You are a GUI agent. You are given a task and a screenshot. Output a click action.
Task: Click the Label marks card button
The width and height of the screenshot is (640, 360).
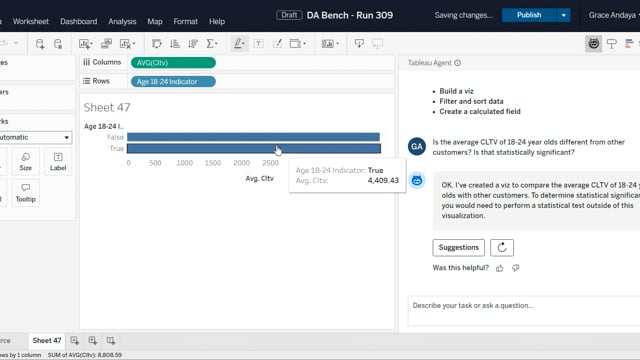[x=58, y=162]
